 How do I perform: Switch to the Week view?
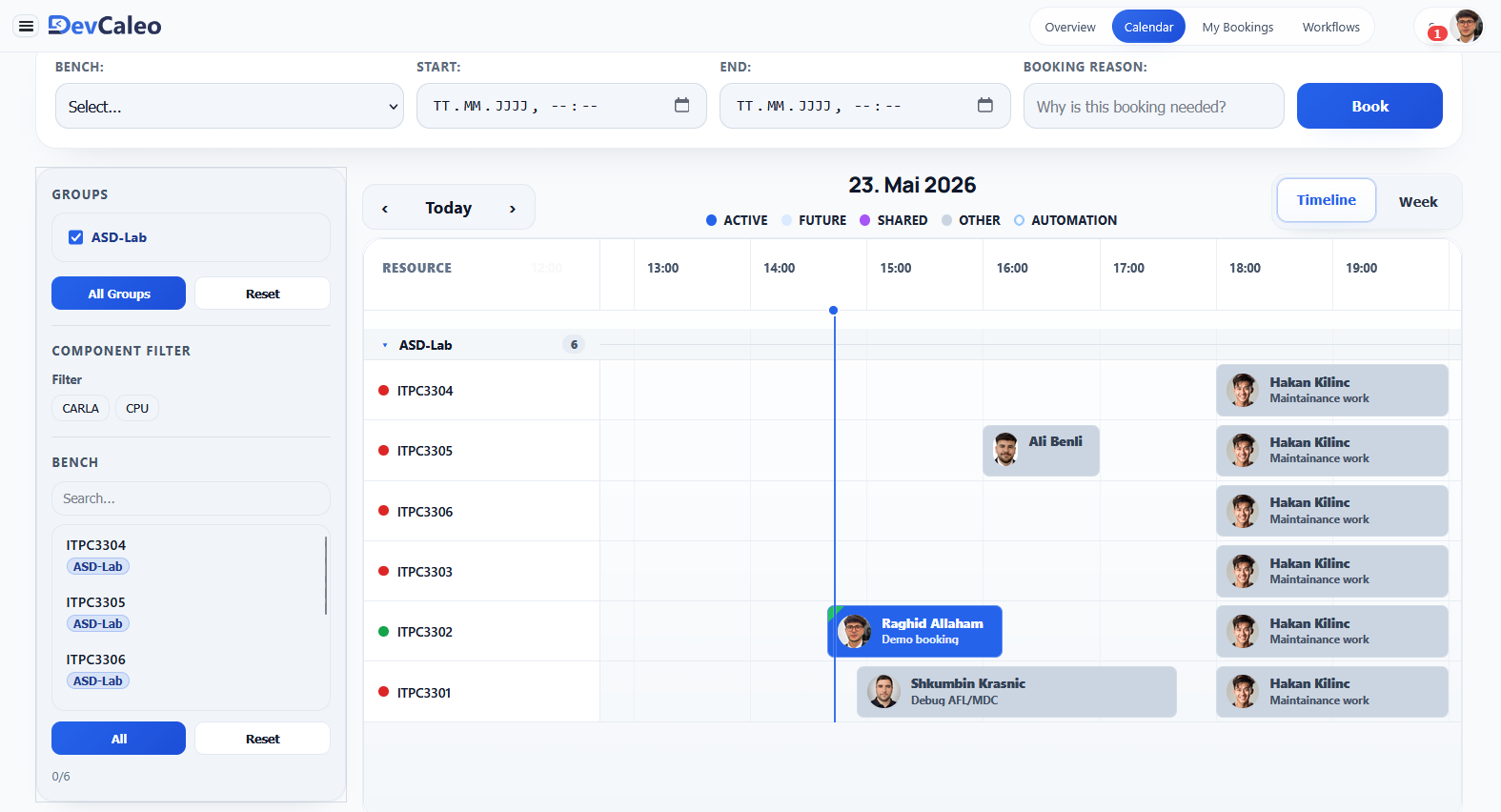click(1418, 201)
